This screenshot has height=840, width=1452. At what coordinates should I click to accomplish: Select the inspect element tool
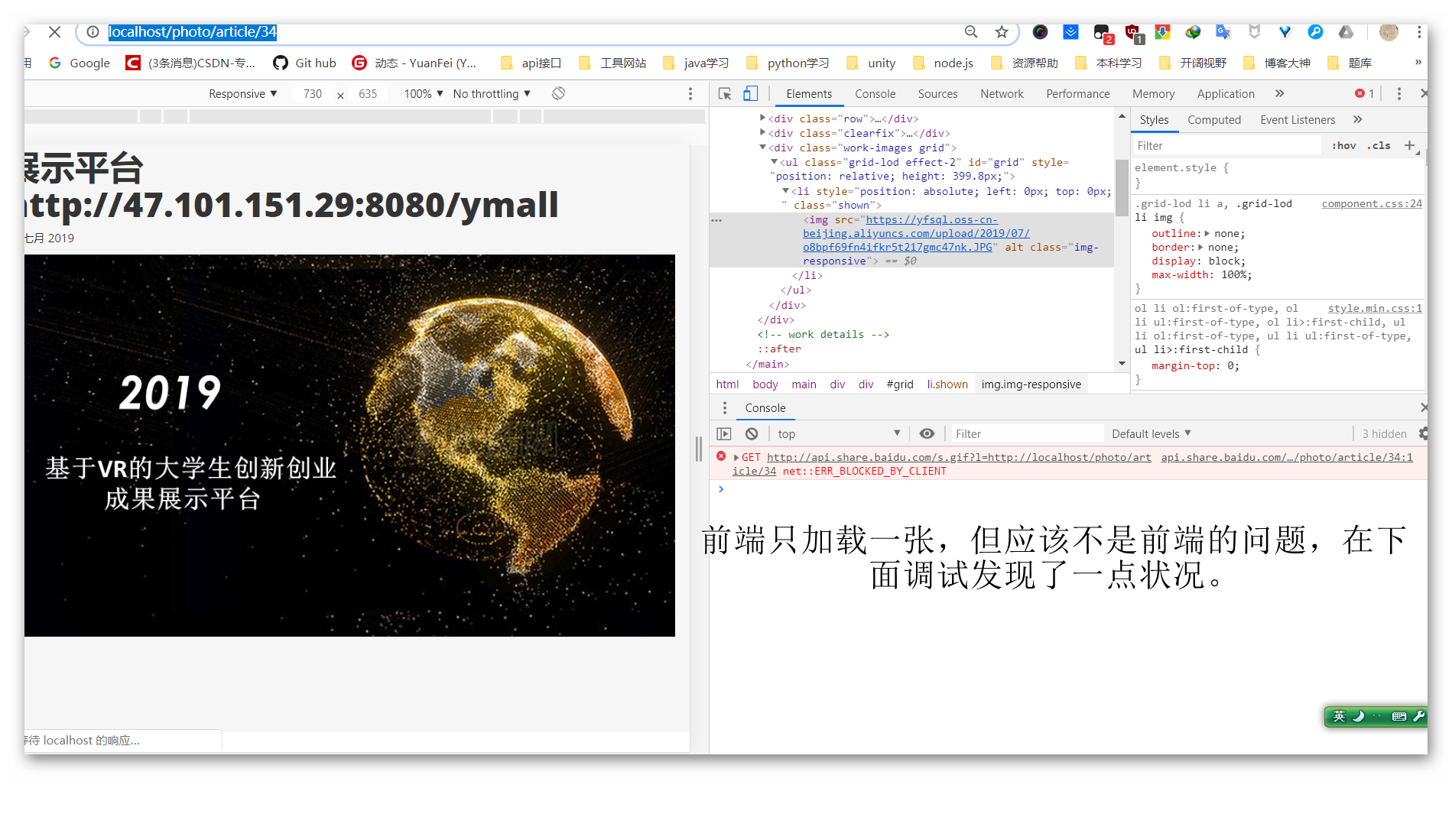point(724,93)
